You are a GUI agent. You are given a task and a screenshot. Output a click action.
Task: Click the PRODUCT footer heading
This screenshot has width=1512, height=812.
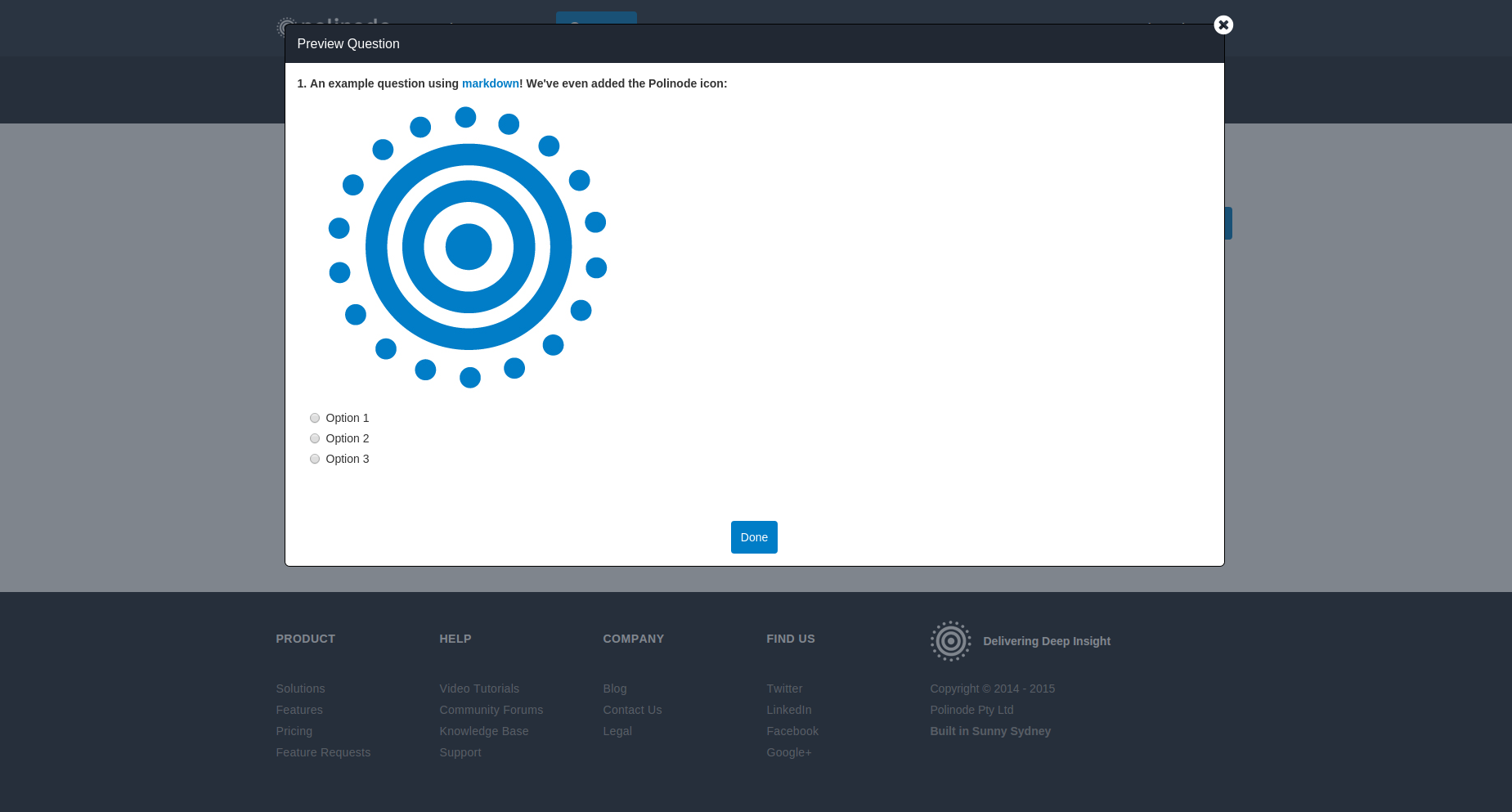click(306, 639)
